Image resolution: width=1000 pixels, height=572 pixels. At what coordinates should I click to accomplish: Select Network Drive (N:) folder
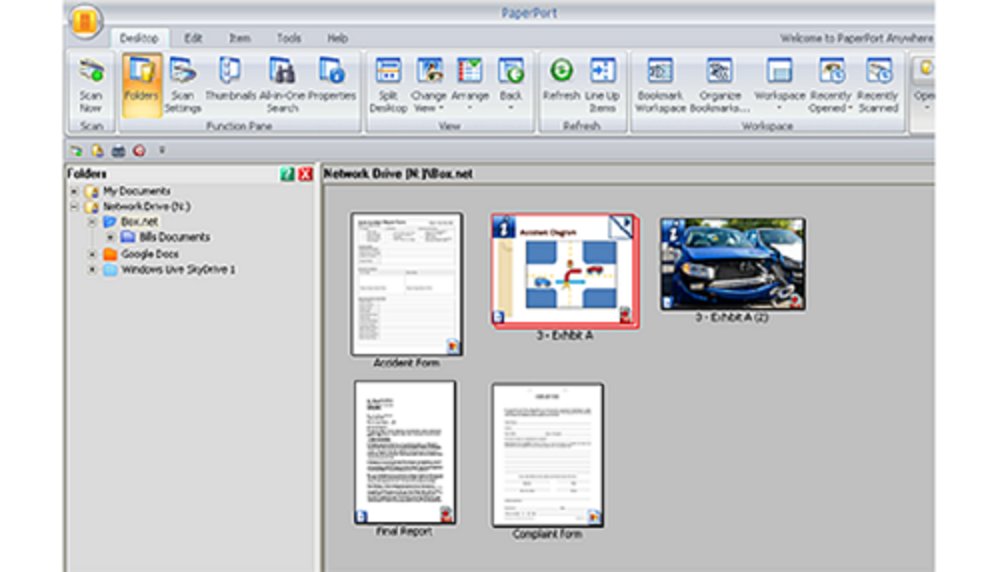138,207
